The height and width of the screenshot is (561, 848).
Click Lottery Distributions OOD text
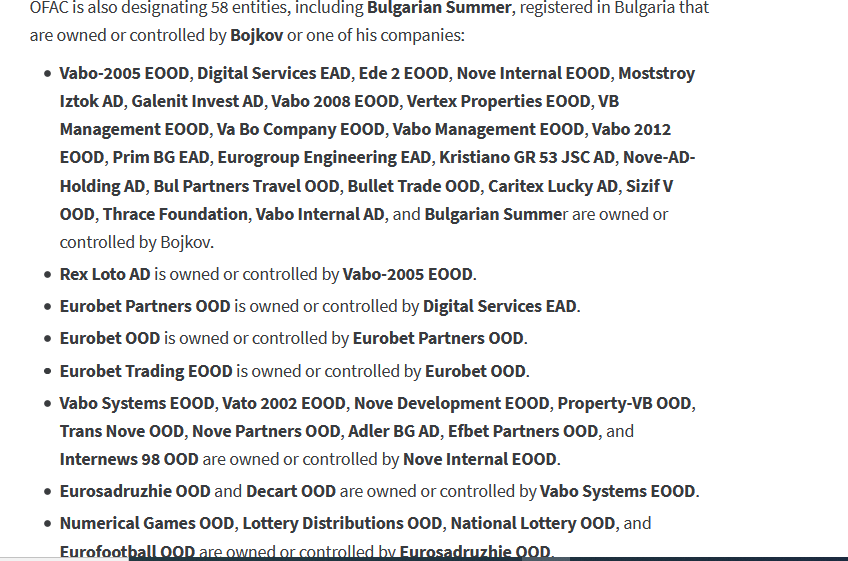coord(342,523)
